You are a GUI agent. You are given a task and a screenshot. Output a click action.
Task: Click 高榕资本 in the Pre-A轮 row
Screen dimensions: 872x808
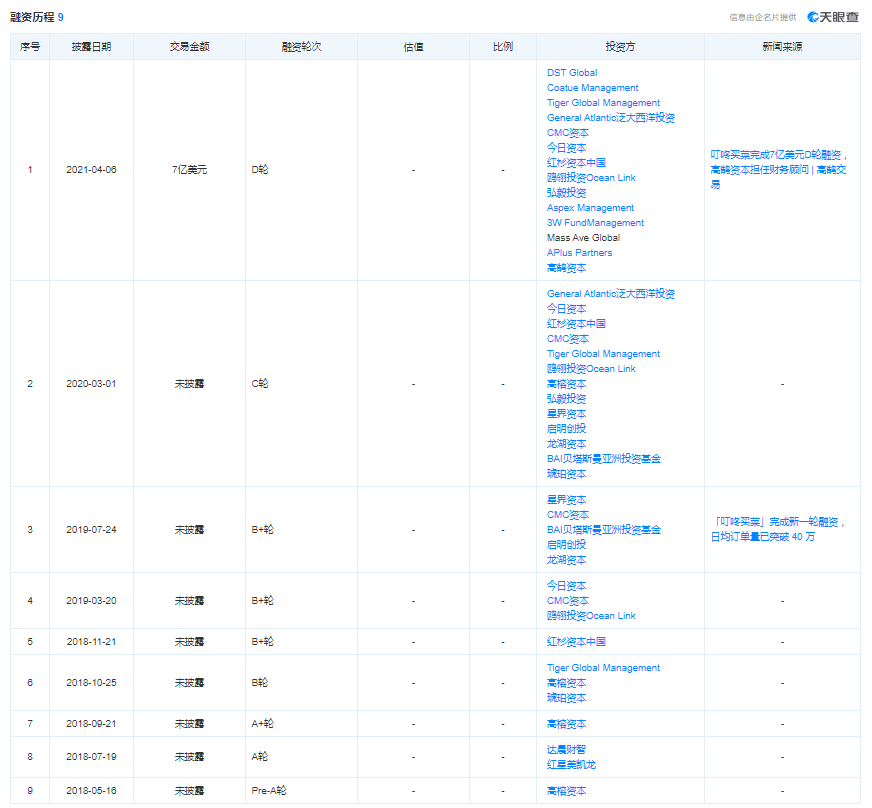tap(566, 791)
